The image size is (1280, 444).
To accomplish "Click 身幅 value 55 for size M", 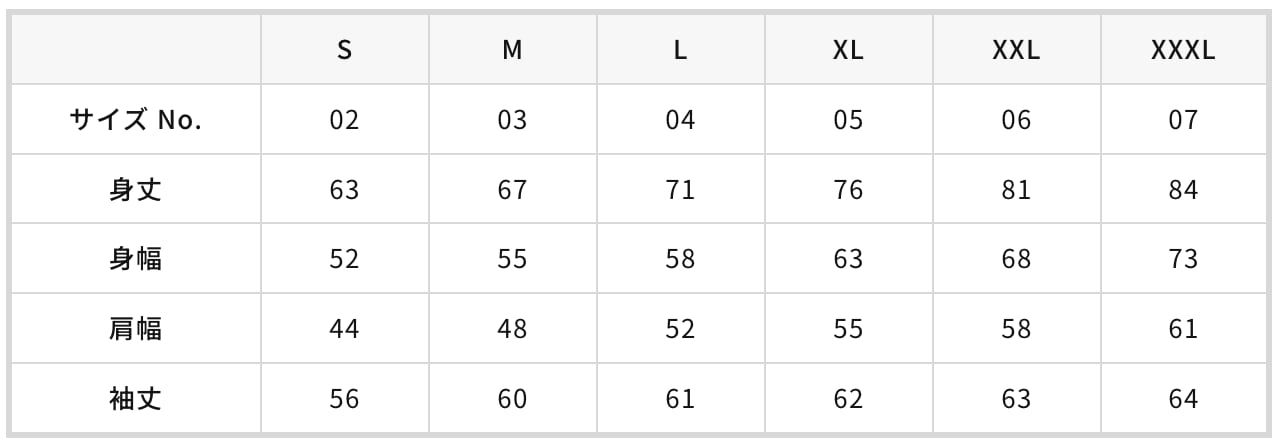I will pos(512,259).
